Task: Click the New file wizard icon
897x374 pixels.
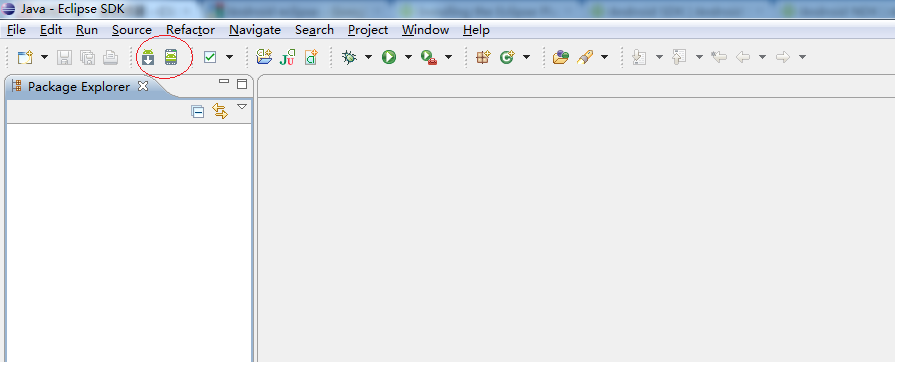Action: pyautogui.click(x=25, y=57)
